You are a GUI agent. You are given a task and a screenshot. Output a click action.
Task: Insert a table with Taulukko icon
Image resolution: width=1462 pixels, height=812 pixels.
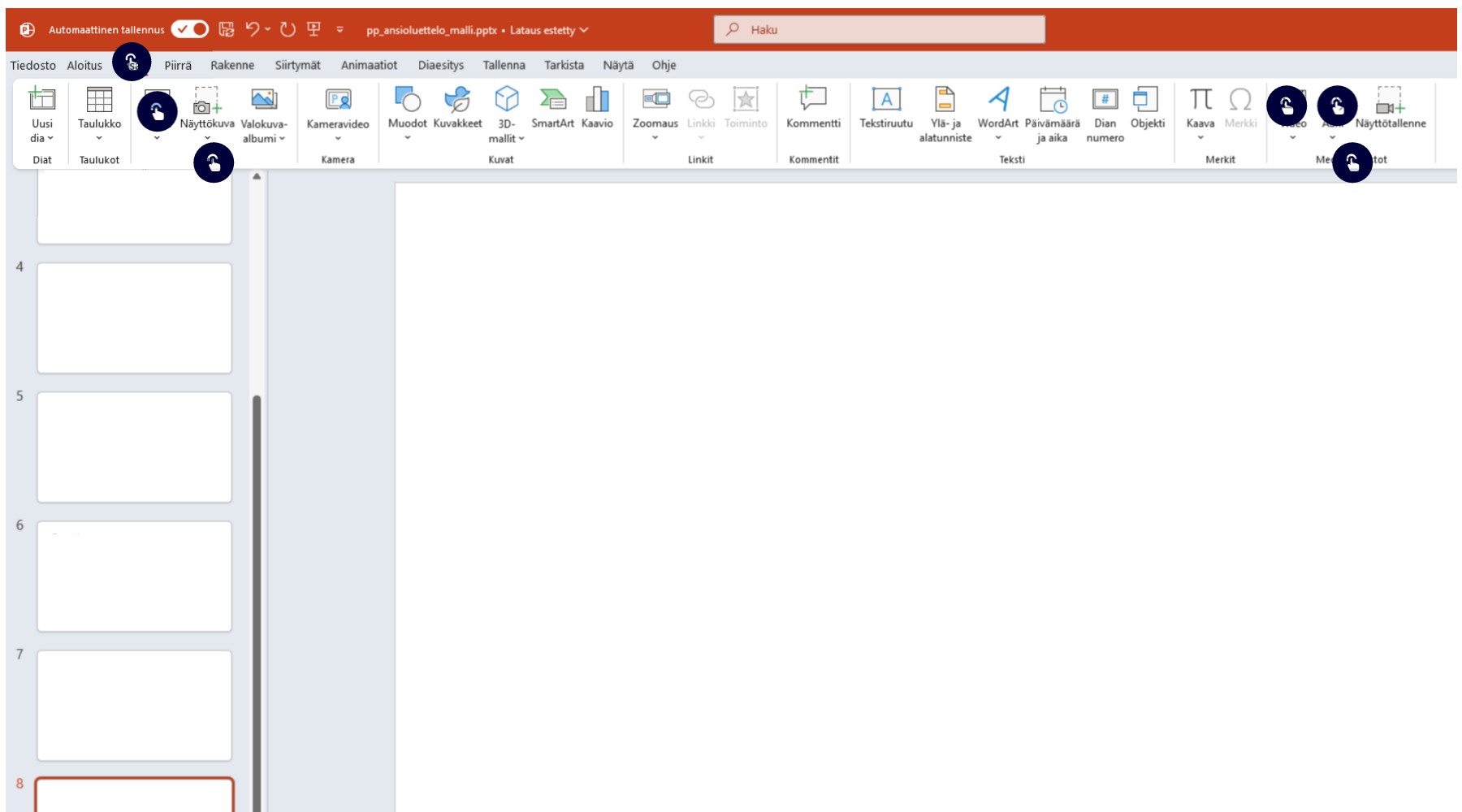[x=99, y=100]
